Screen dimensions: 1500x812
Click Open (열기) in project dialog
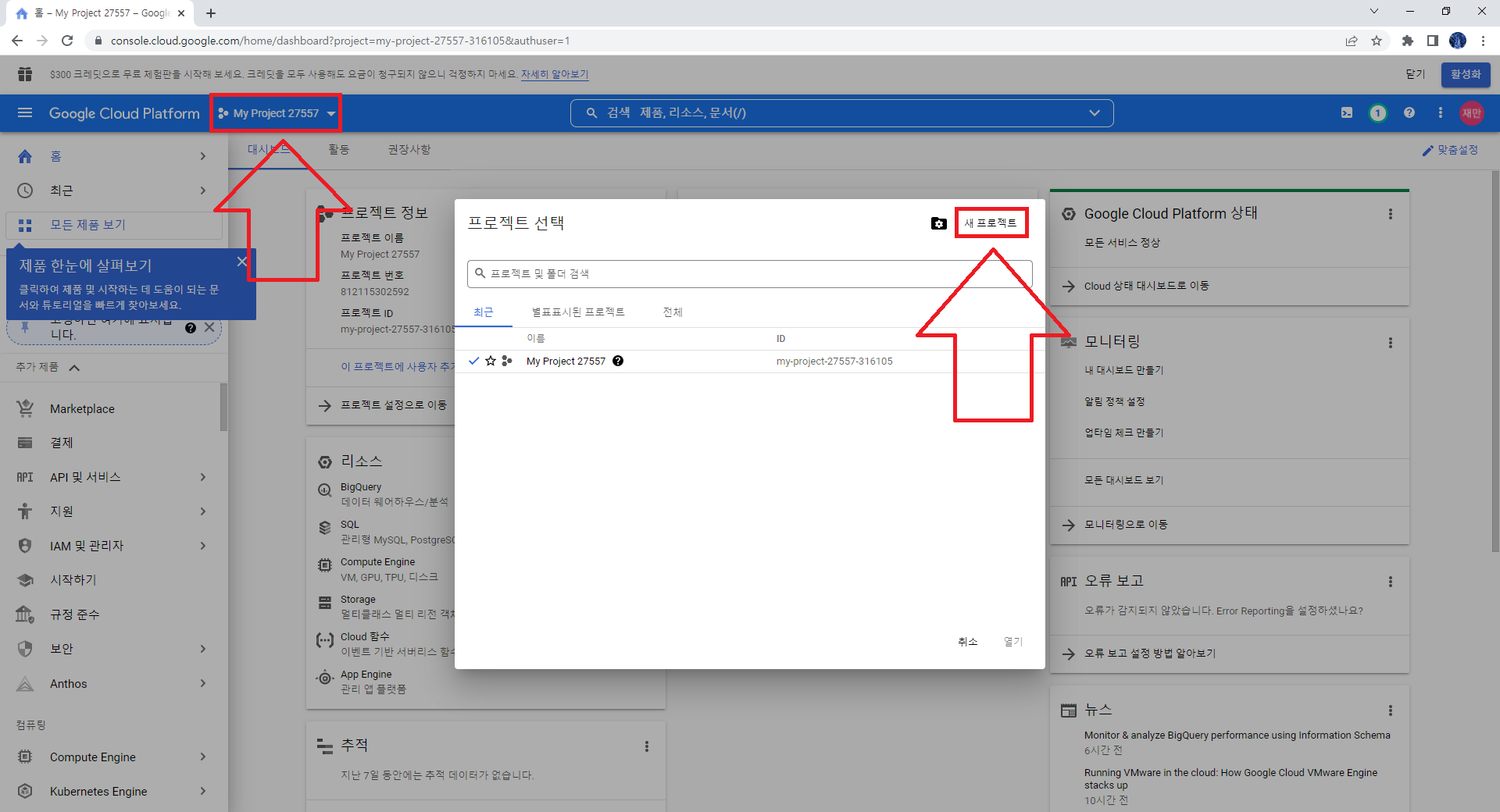(x=1013, y=642)
